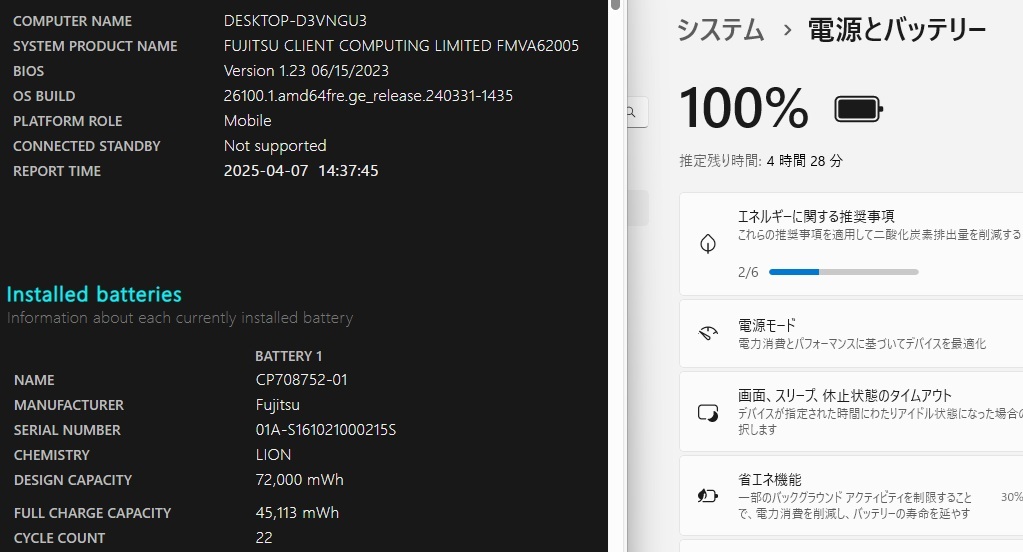Select the Not supported standby value
The width and height of the screenshot is (1023, 552).
click(x=275, y=146)
